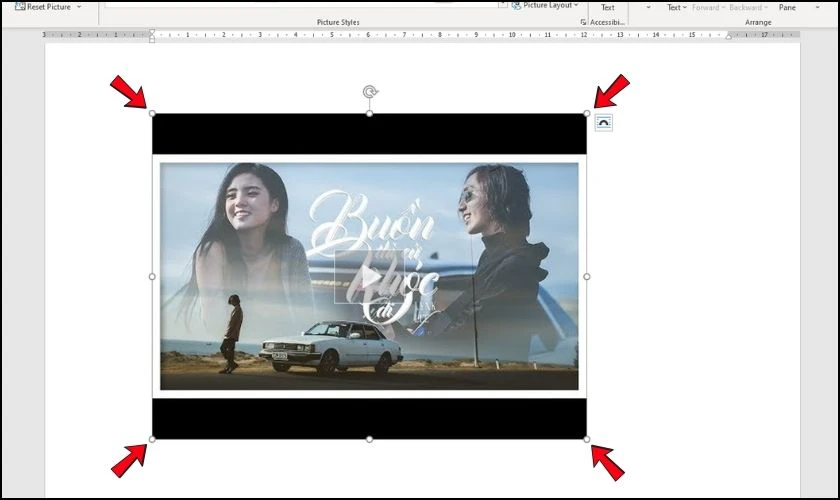Open the Wrap Text dropdown
Image resolution: width=840 pixels, height=500 pixels.
tap(677, 8)
